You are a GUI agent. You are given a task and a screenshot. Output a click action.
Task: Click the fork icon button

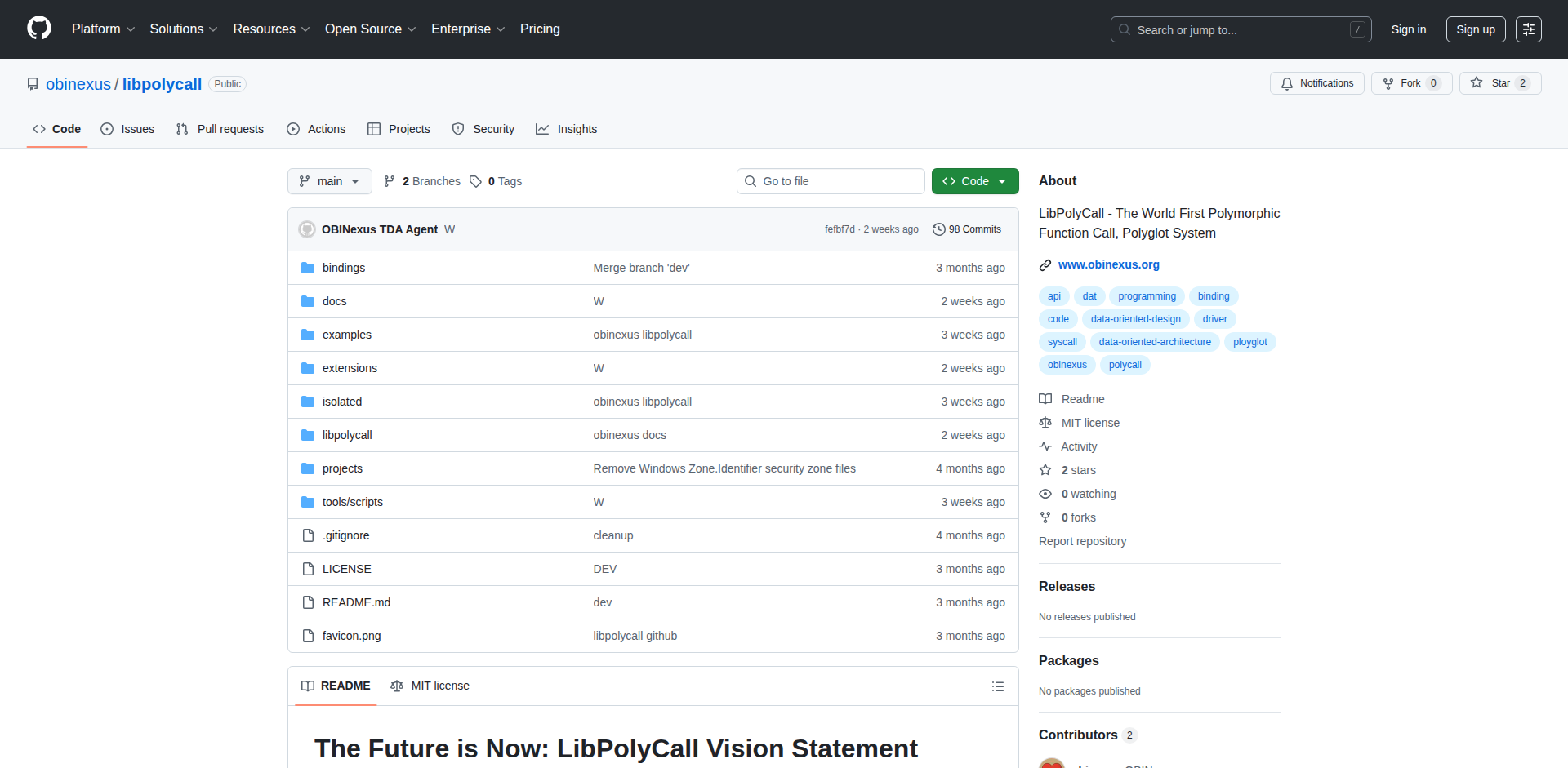[1388, 83]
